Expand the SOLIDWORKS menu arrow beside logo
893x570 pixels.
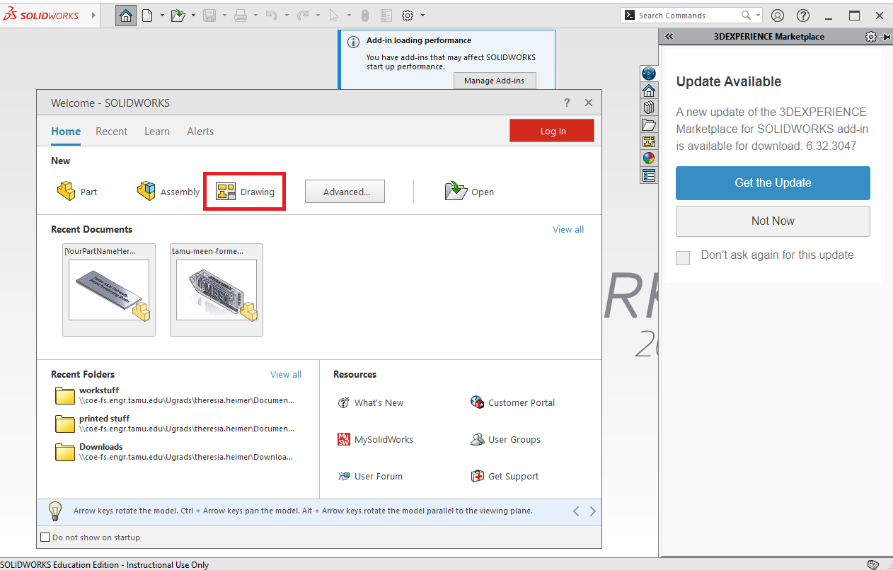[x=94, y=16]
